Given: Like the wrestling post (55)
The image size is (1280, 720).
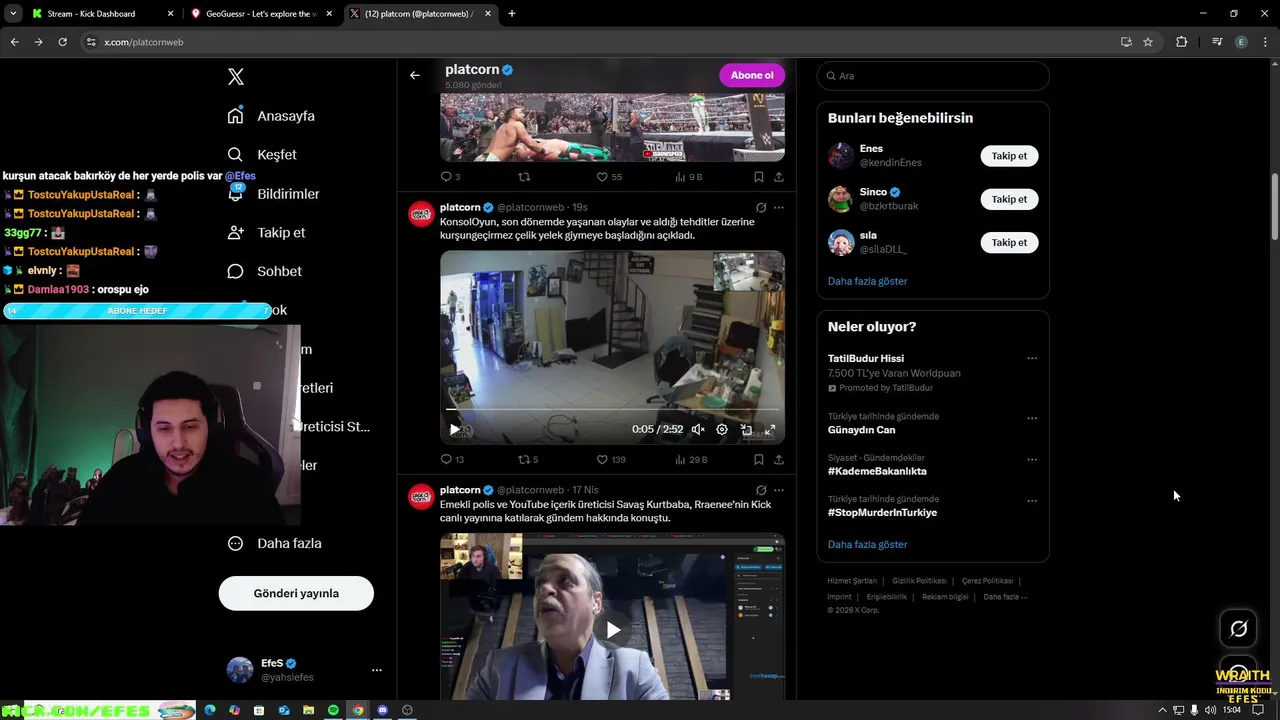Looking at the screenshot, I should pos(609,177).
